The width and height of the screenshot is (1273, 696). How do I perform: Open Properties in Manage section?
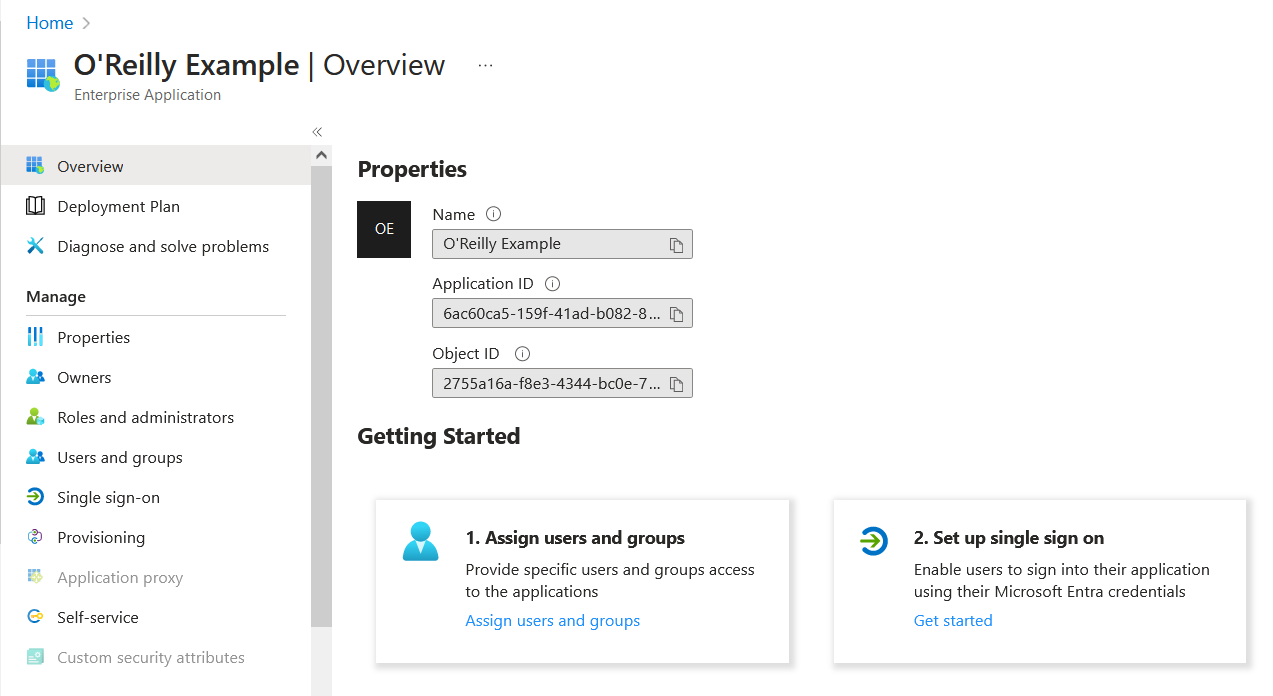pyautogui.click(x=156, y=337)
